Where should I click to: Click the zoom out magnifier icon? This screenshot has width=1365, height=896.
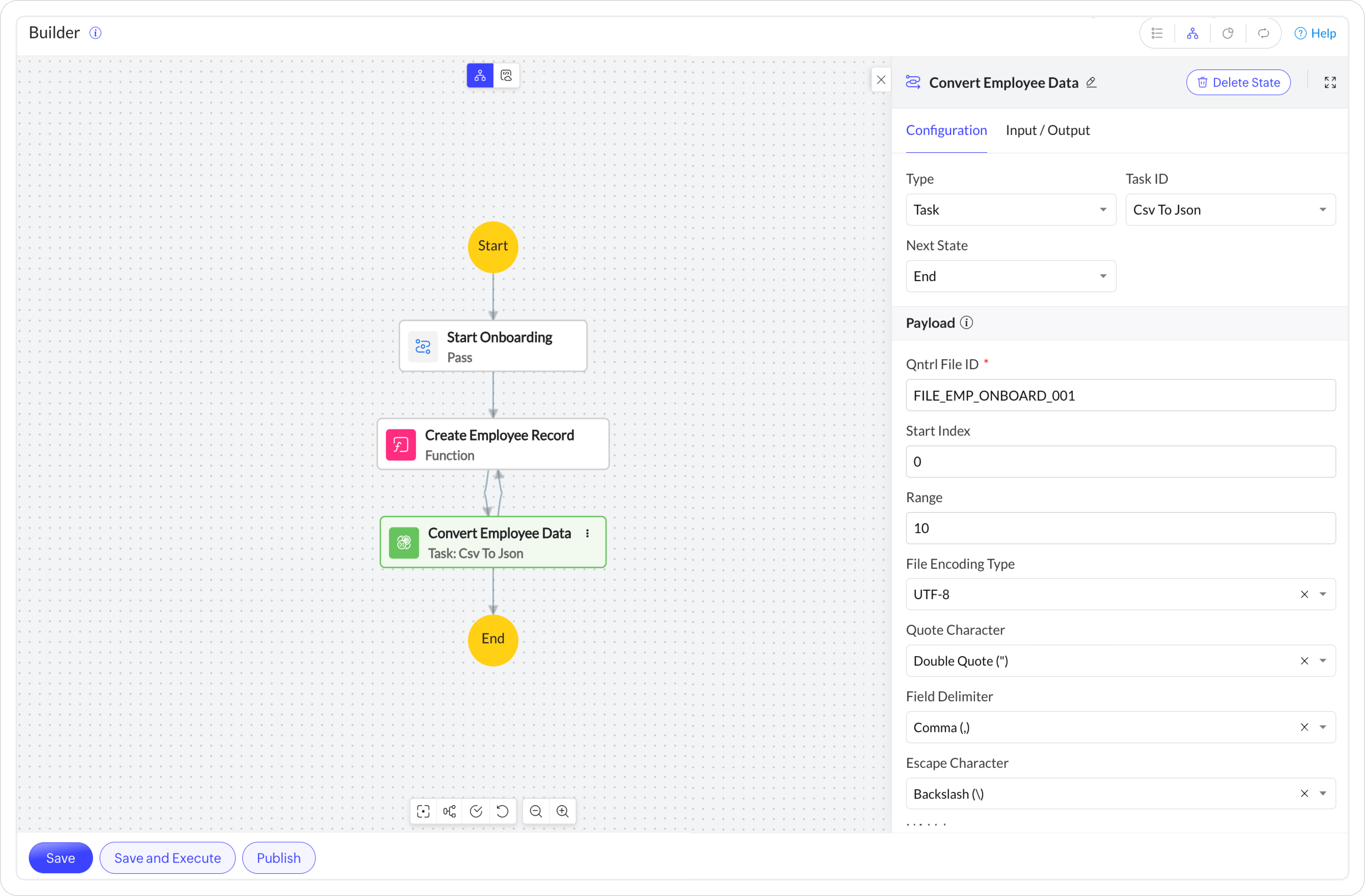click(536, 811)
